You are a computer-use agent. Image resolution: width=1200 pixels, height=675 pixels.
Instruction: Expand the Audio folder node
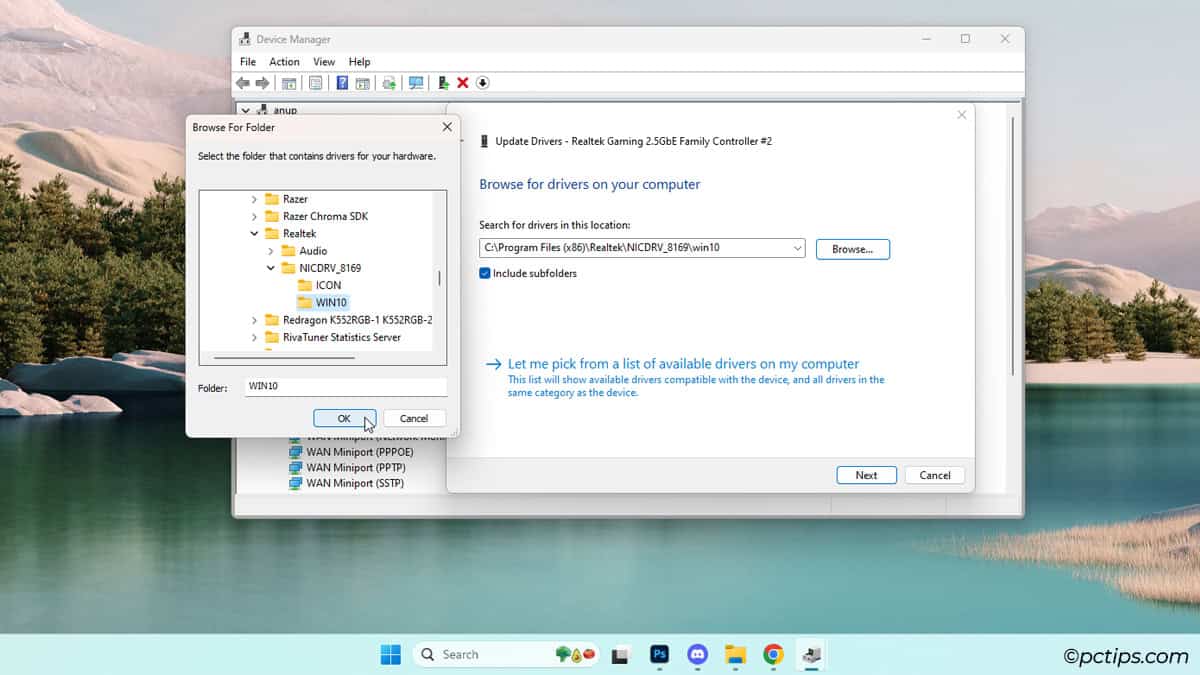click(x=271, y=251)
